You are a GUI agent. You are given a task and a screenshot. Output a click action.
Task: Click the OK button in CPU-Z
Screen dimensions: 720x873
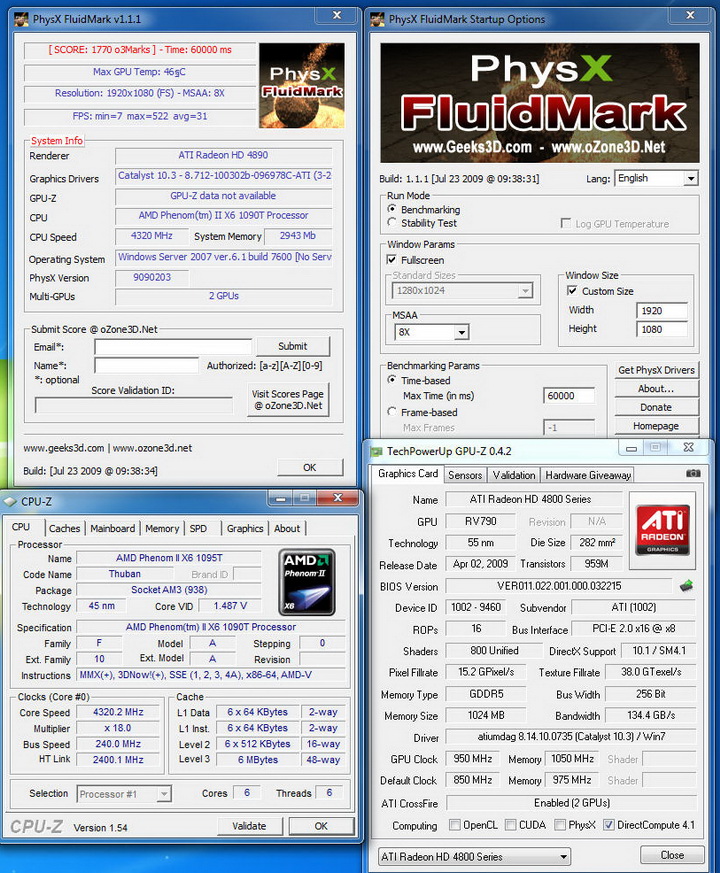321,826
